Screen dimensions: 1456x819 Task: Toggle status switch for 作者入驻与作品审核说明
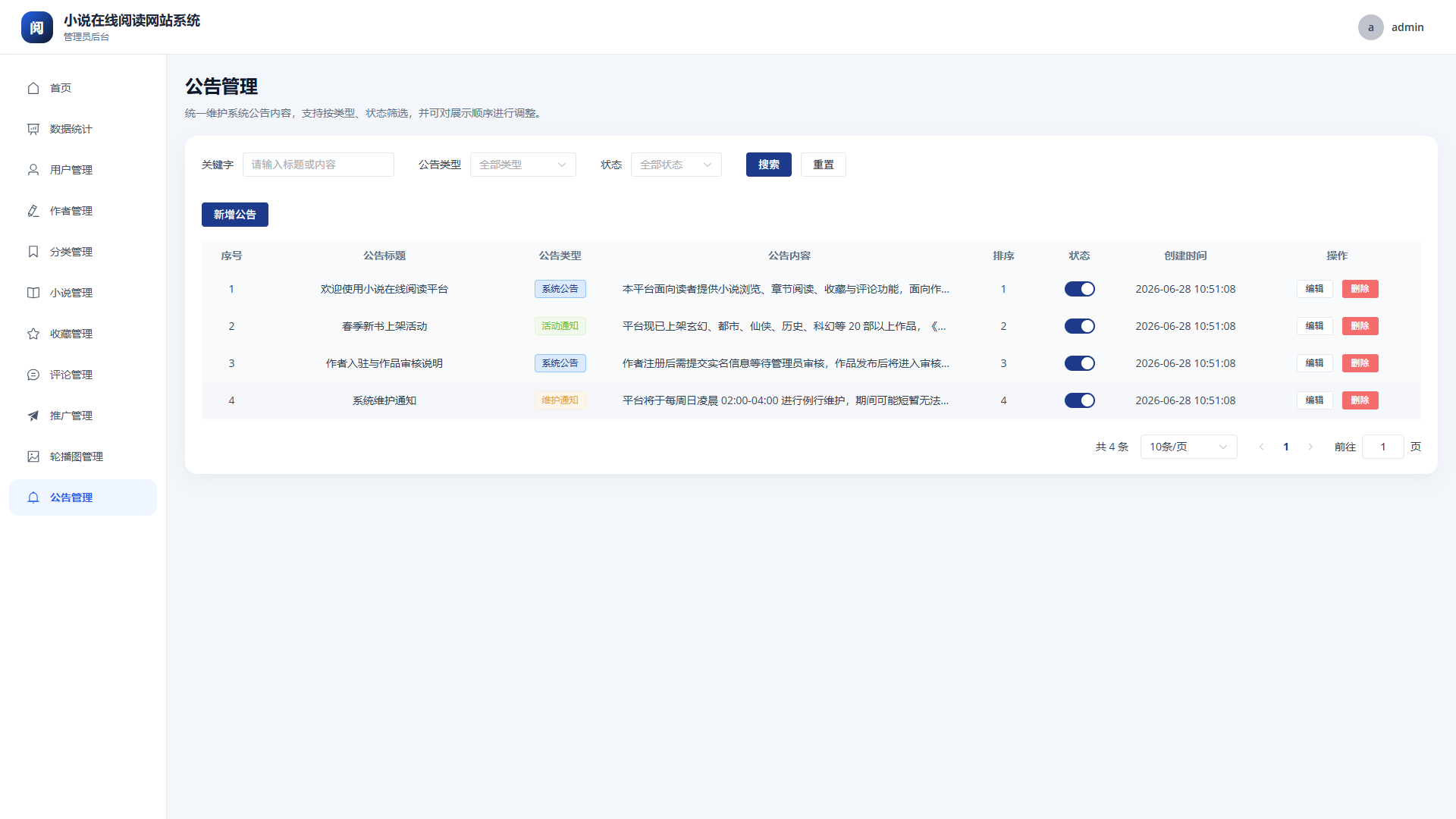(x=1080, y=363)
